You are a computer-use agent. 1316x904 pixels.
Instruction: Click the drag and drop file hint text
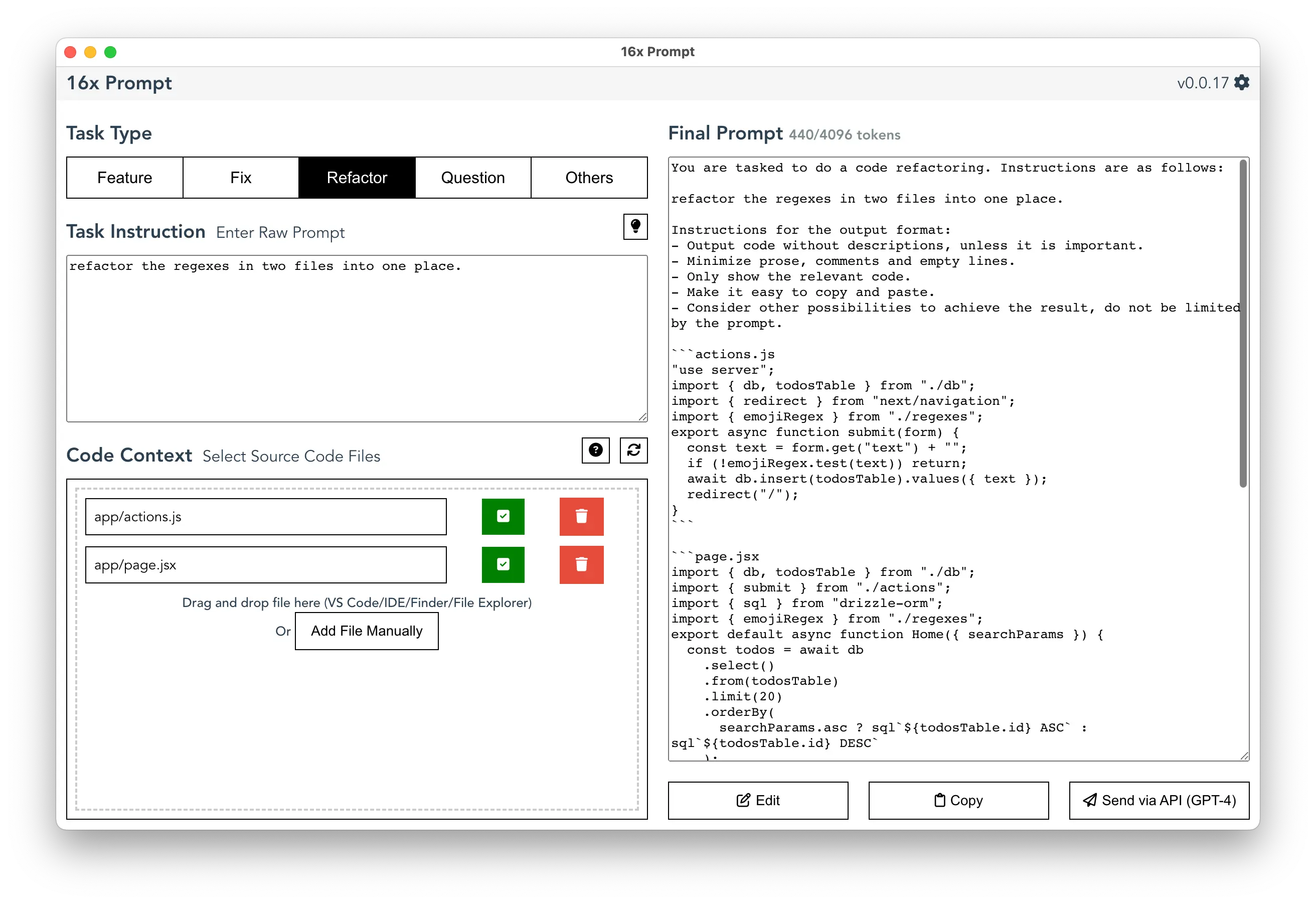click(357, 602)
